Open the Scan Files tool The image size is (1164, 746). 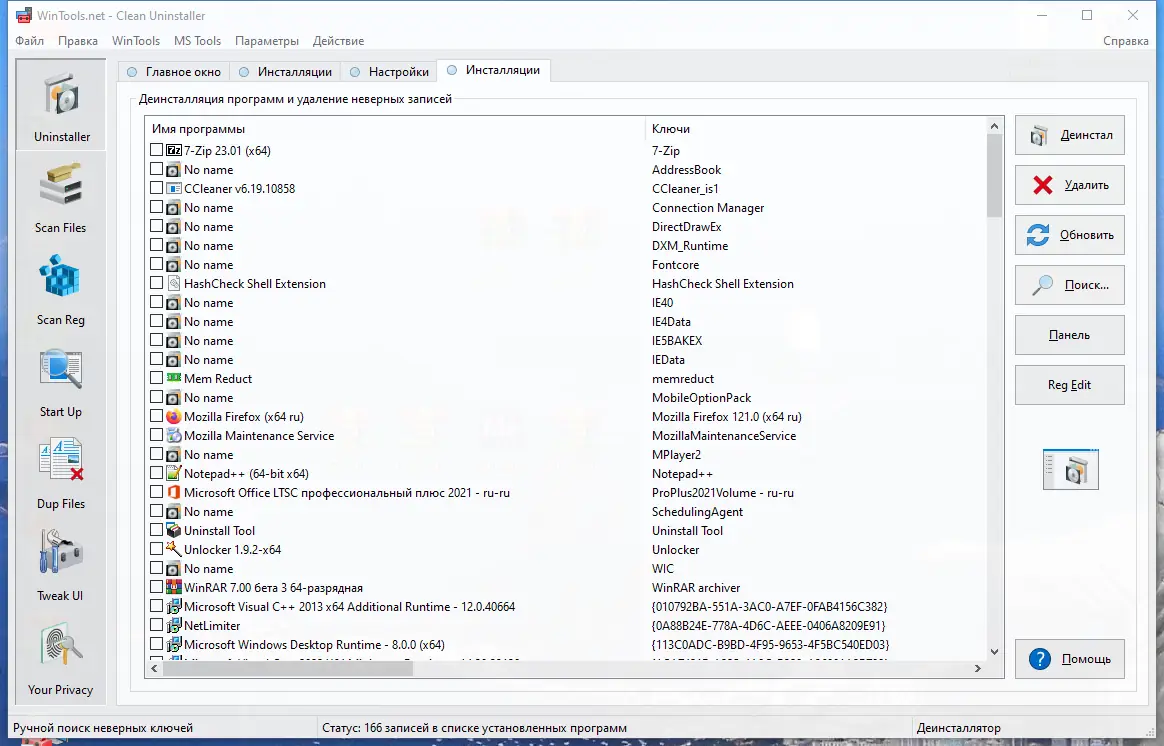61,198
